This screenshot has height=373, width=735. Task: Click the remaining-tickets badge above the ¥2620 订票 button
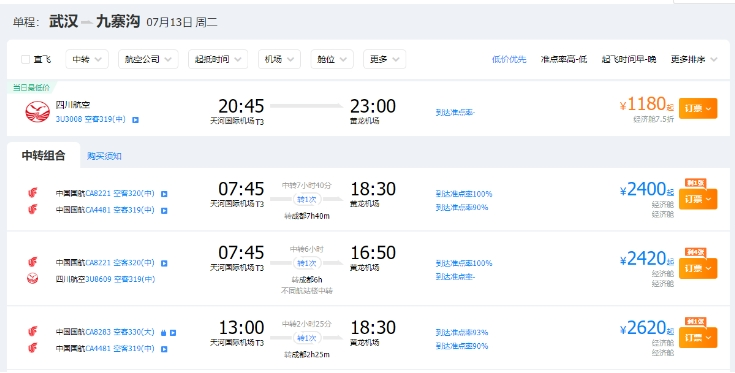(695, 322)
